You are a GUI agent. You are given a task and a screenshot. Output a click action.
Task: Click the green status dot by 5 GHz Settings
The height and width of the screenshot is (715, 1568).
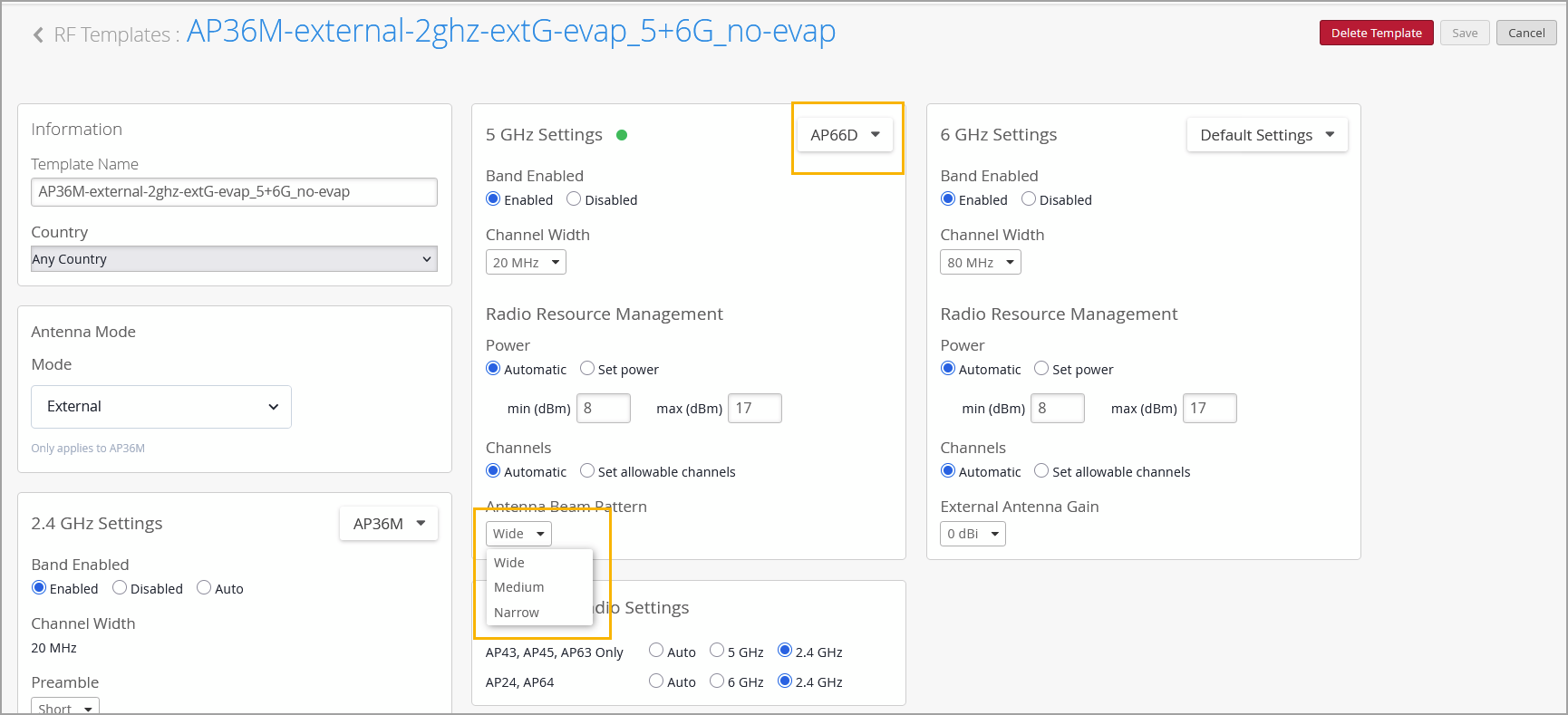tap(622, 135)
